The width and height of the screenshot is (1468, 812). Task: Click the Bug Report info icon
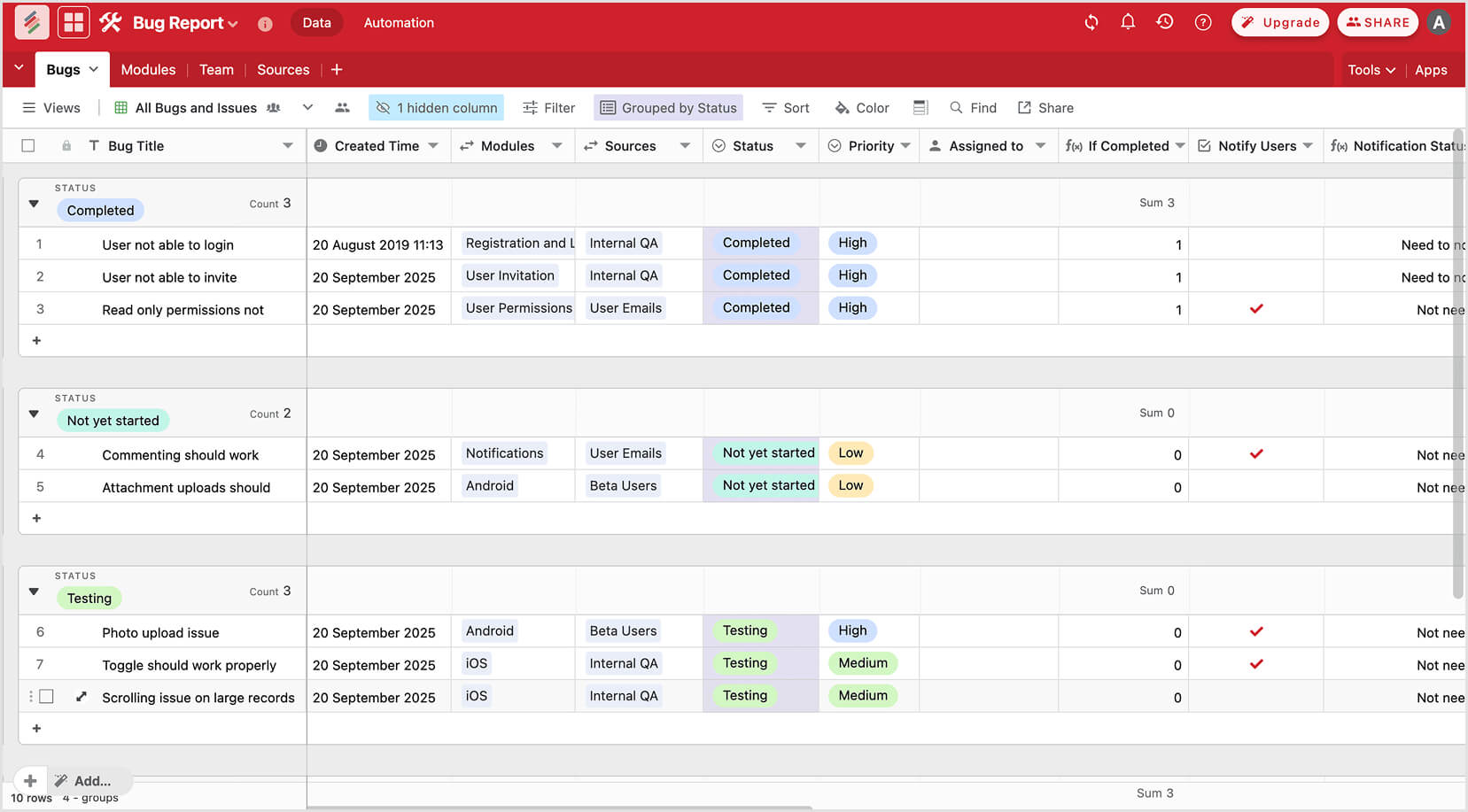click(265, 24)
